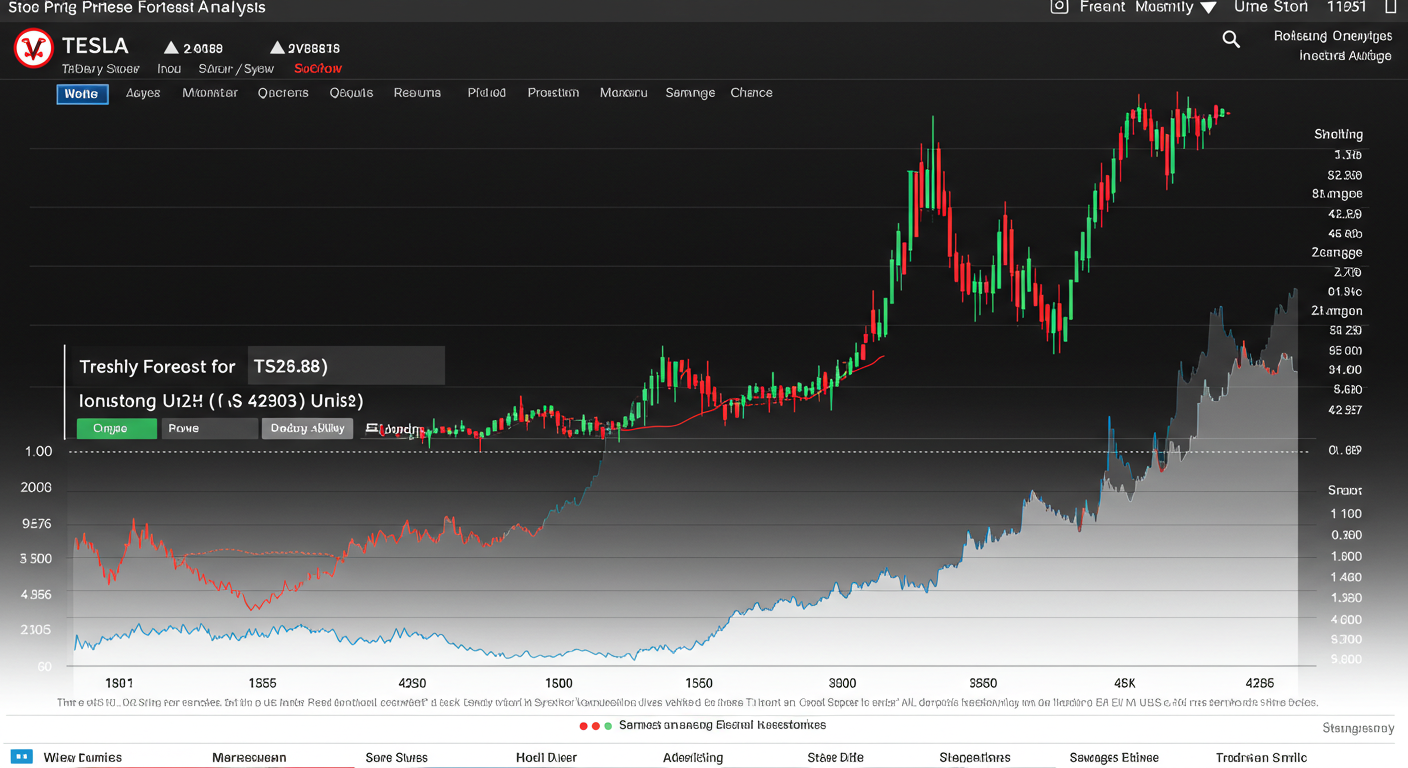
Task: Click the up triangle beside 2V68818
Action: tap(277, 47)
